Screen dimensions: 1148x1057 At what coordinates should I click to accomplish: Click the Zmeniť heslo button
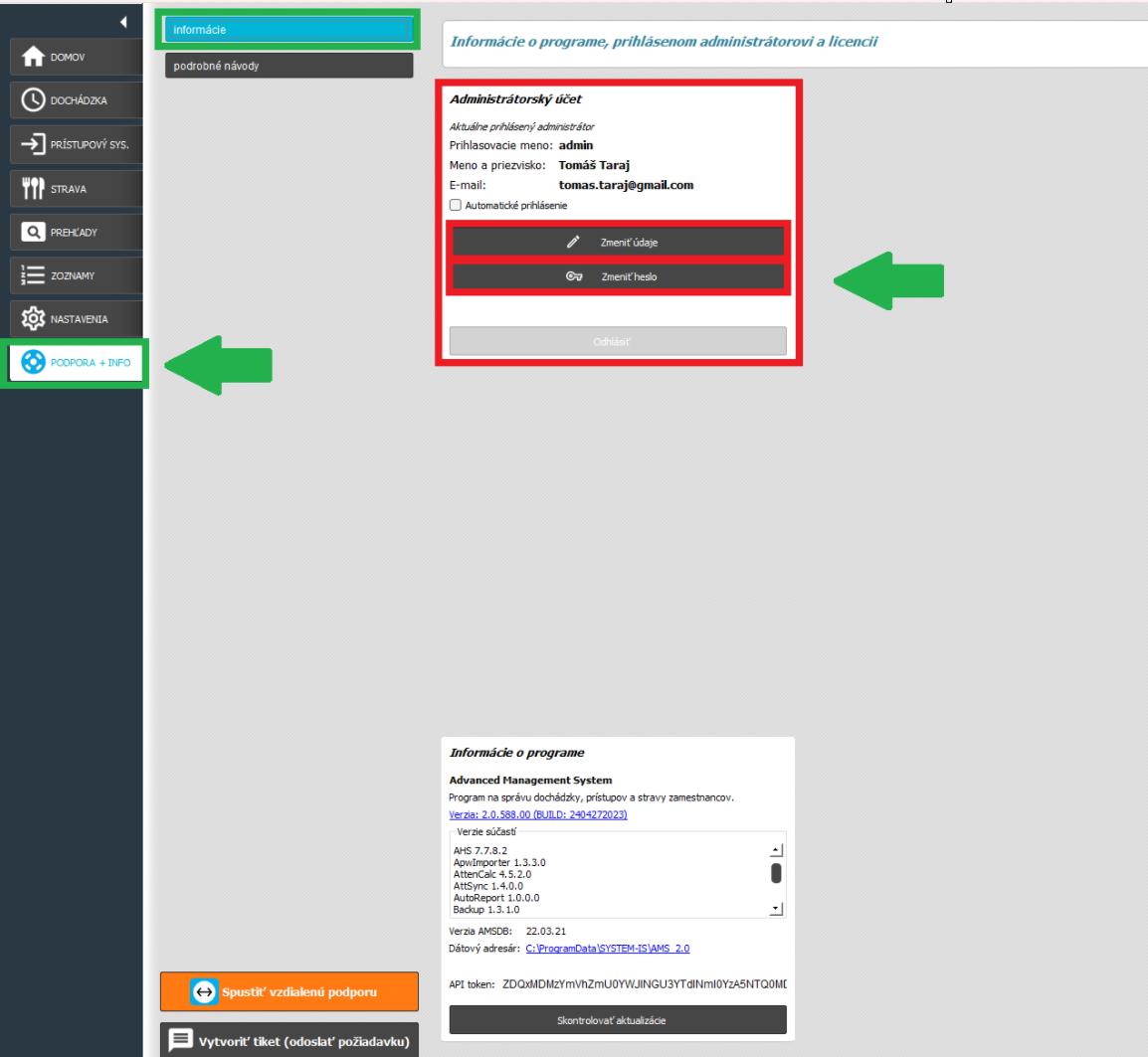tap(618, 277)
